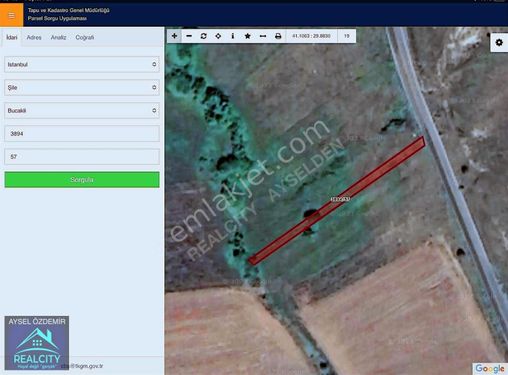The image size is (508, 375).
Task: Open the orange hamburger menu
Action: pos(11,15)
